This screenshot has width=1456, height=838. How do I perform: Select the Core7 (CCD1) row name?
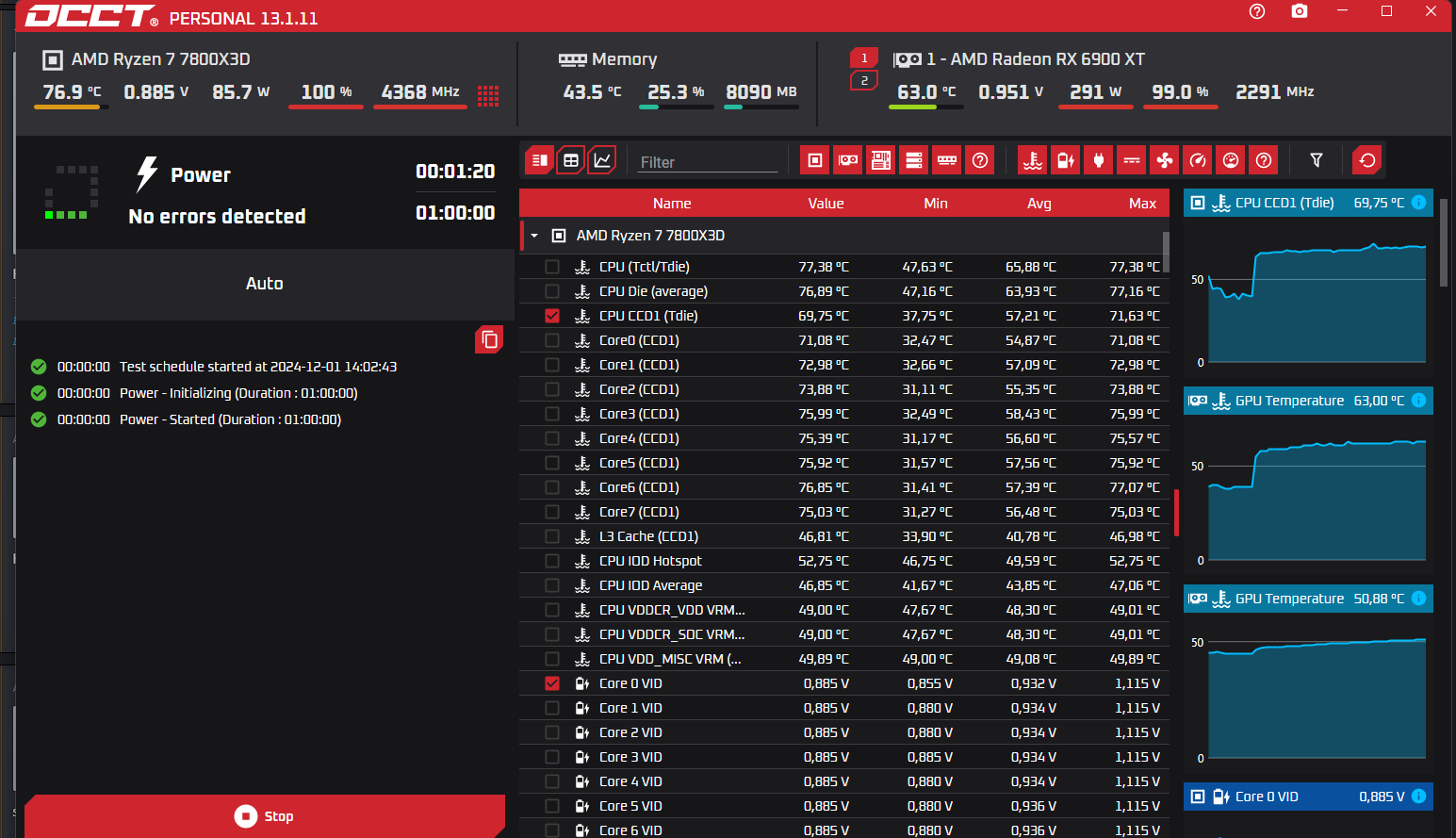point(639,512)
